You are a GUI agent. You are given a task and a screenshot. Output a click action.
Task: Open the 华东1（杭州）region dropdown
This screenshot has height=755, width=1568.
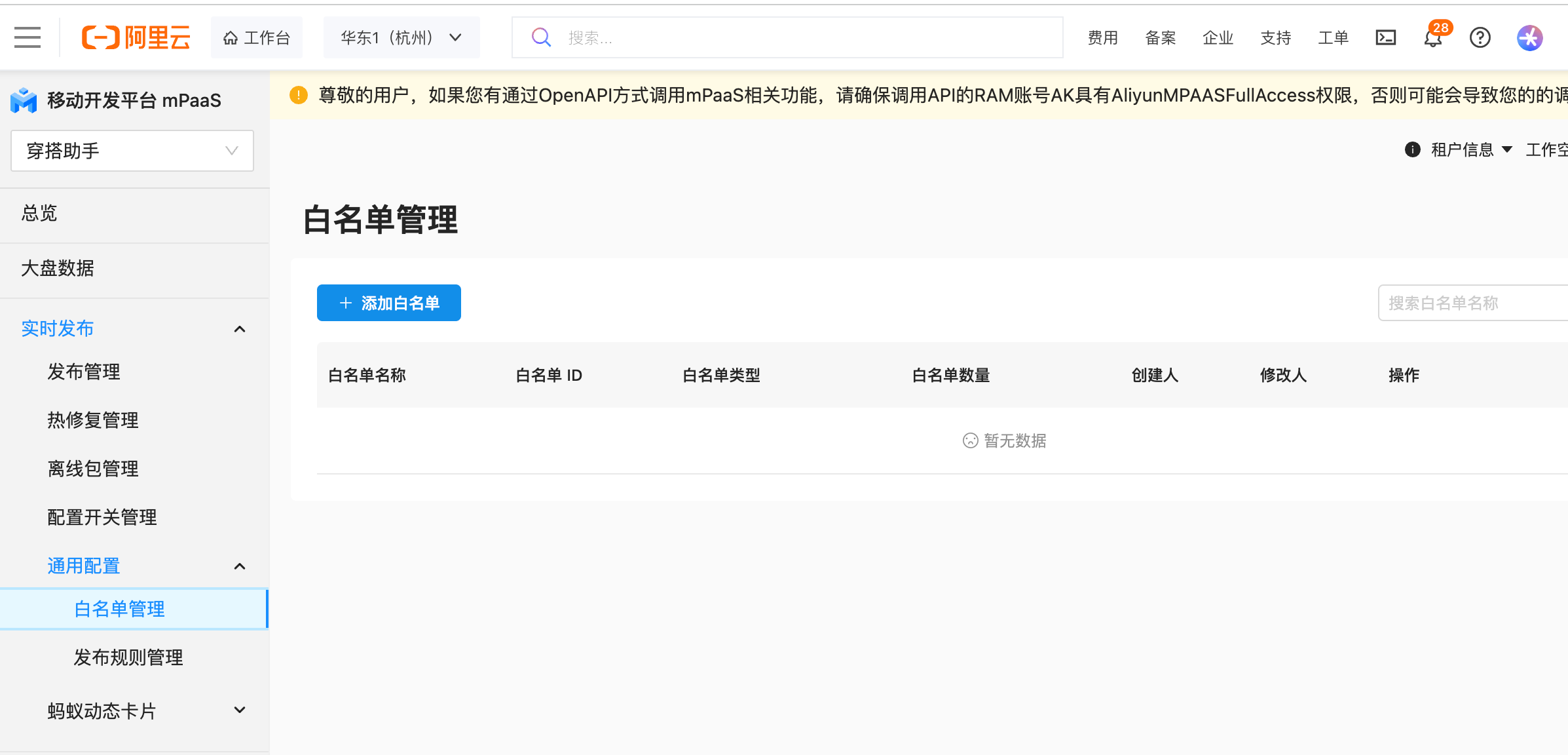(x=401, y=37)
